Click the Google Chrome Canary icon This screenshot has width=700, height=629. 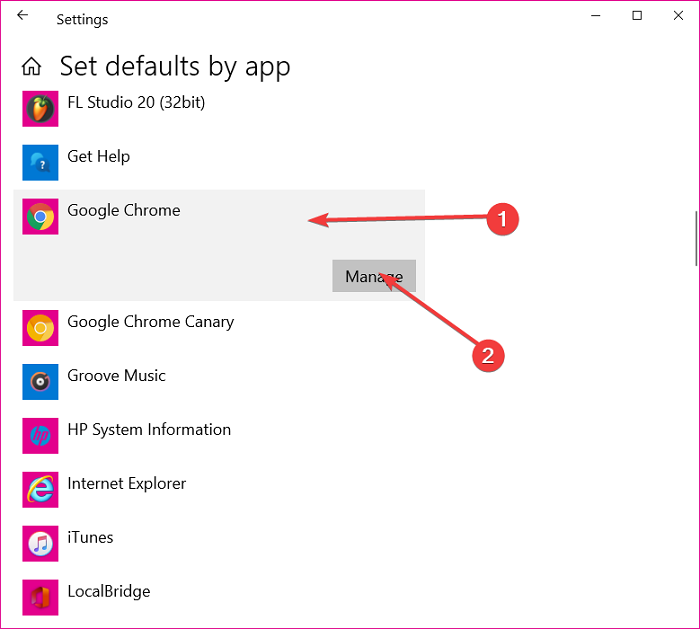pos(40,327)
